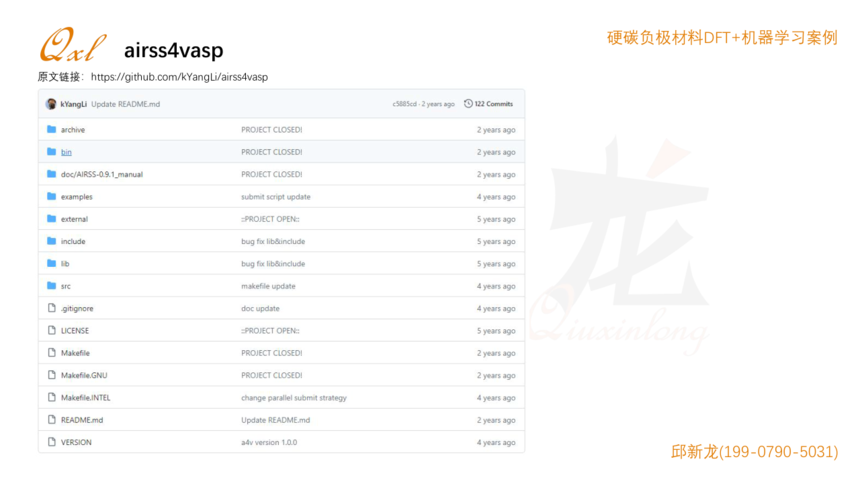
Task: Click the lib folder icon
Action: tap(52, 264)
